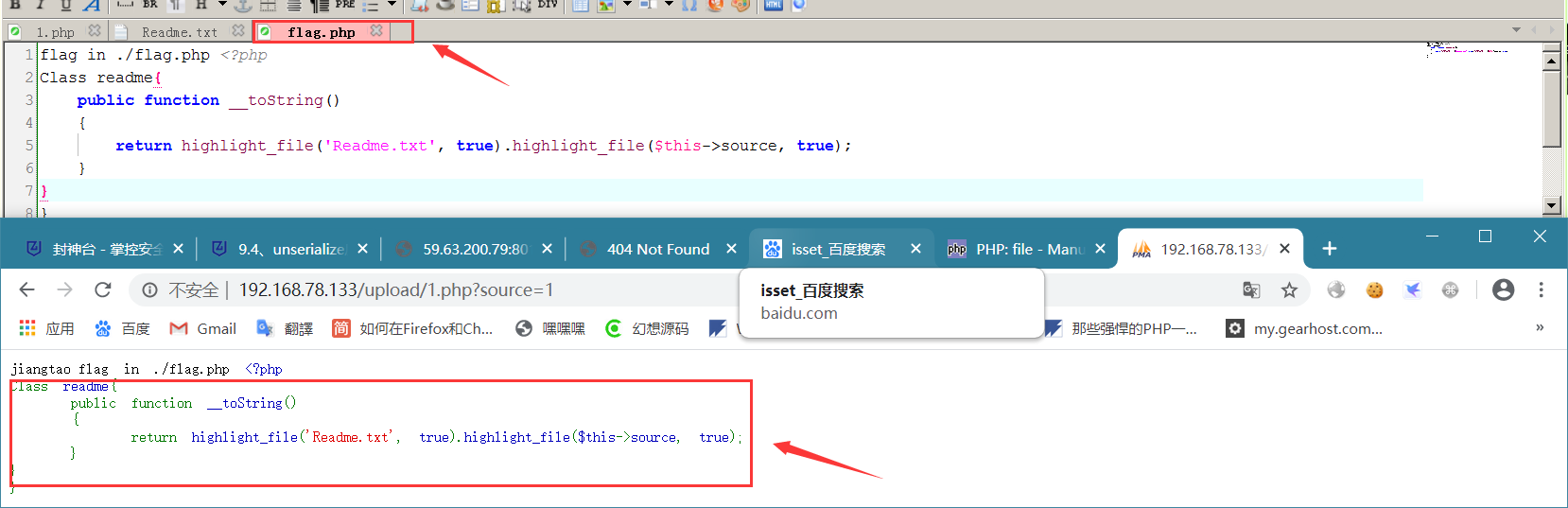Switch to the Readme.txt editor tab
1568x508 pixels.
[180, 32]
